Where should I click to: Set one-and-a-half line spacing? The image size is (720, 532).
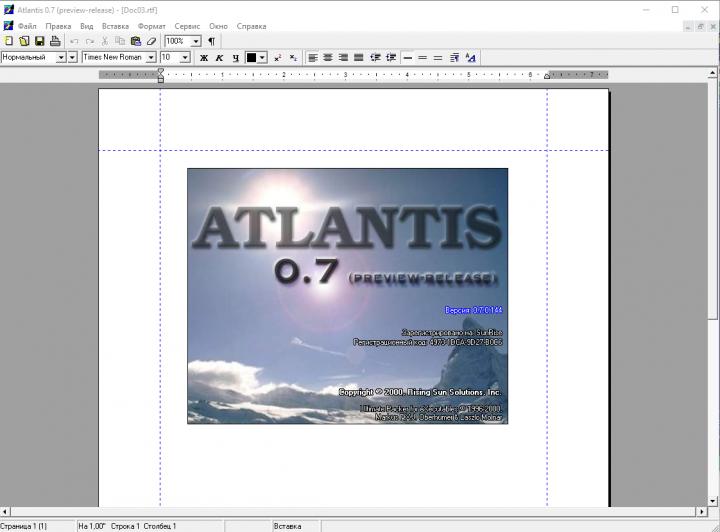[422, 57]
